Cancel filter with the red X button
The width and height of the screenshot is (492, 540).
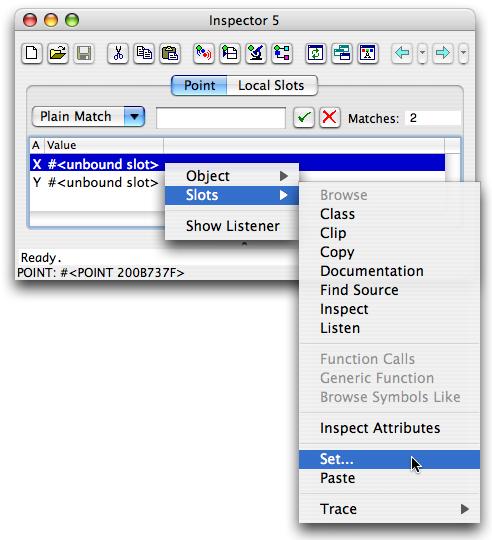click(x=330, y=118)
